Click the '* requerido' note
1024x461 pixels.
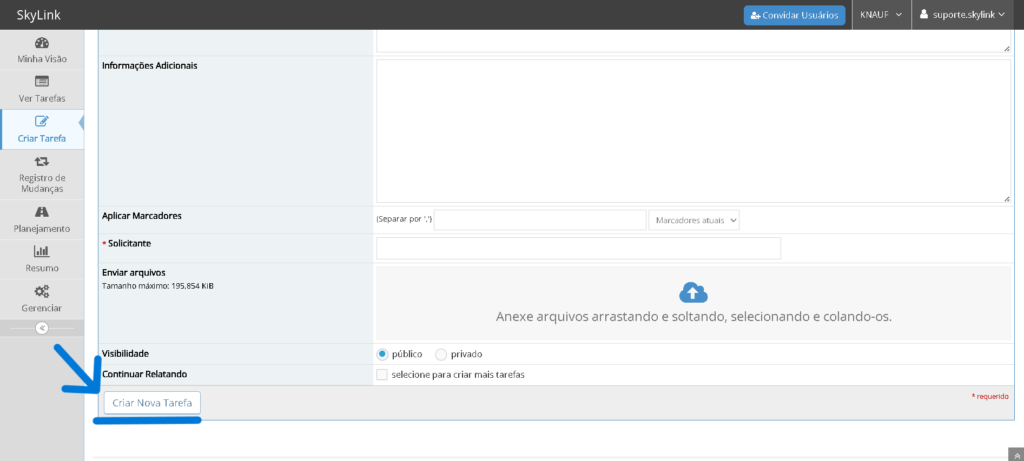pyautogui.click(x=990, y=396)
